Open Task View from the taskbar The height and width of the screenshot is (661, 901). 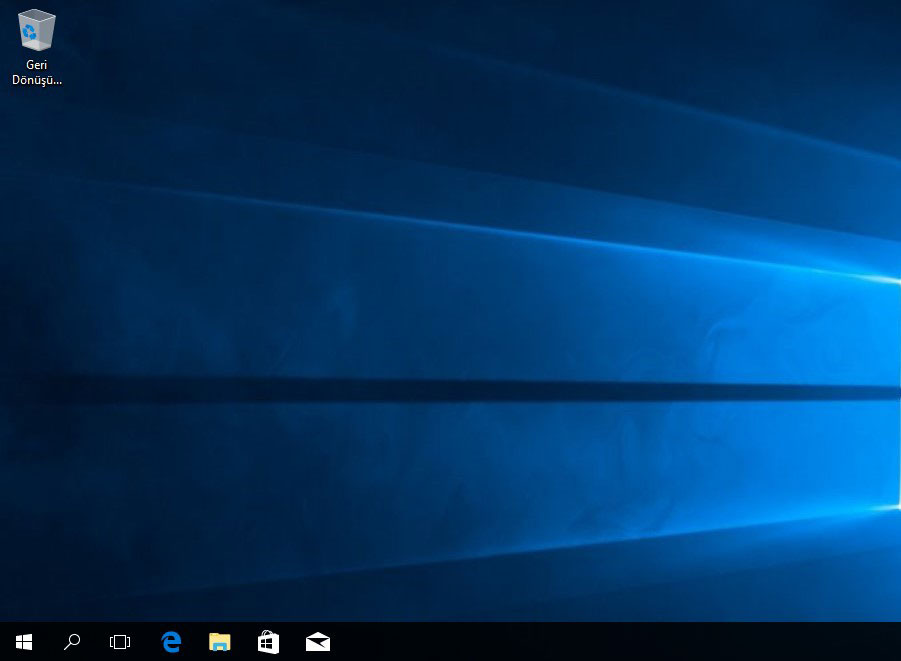tap(120, 642)
